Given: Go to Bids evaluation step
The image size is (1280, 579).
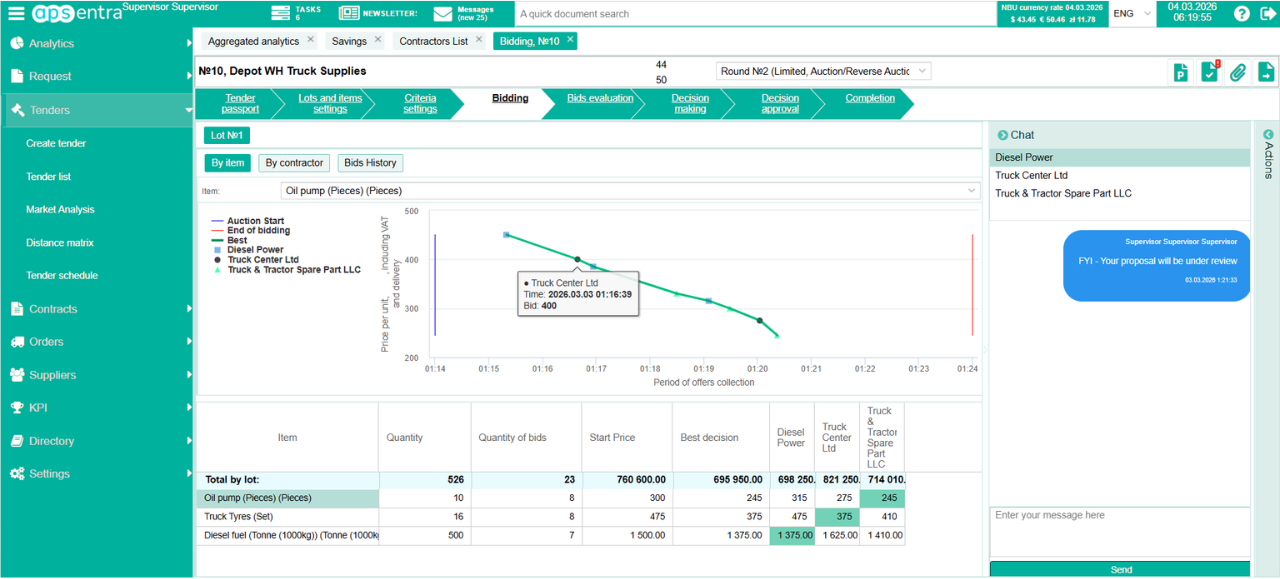Looking at the screenshot, I should [x=600, y=98].
